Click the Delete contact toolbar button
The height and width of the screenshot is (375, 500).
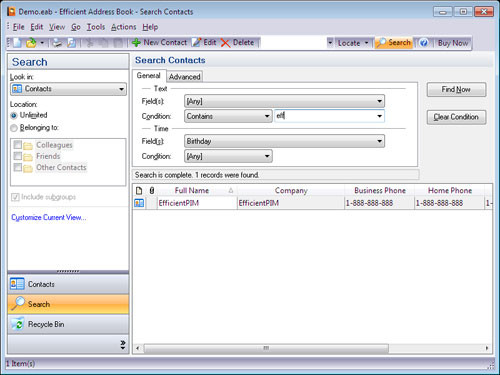click(x=237, y=43)
